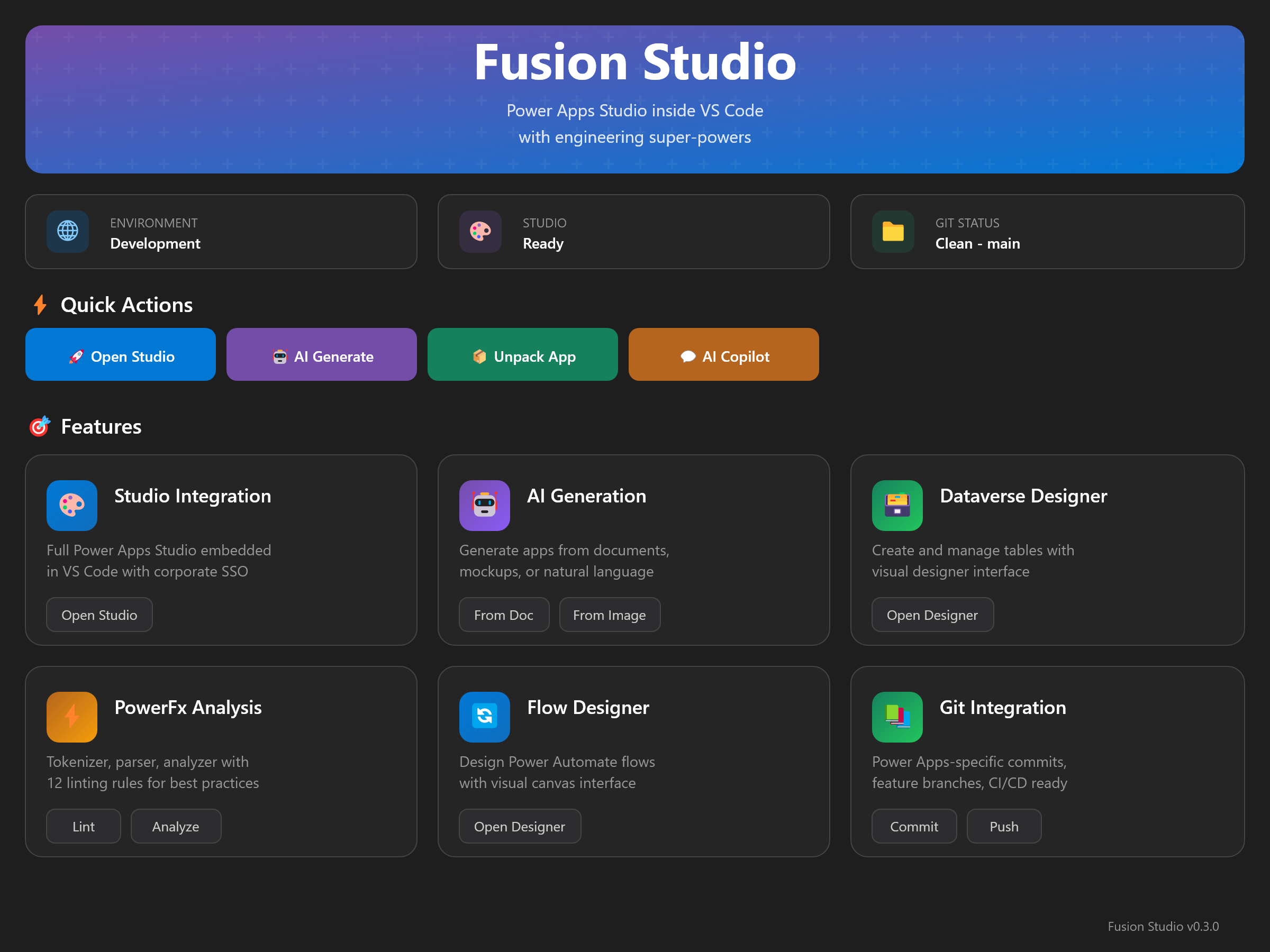Click the Push button in Git Integration
The height and width of the screenshot is (952, 1270).
pyautogui.click(x=1004, y=826)
